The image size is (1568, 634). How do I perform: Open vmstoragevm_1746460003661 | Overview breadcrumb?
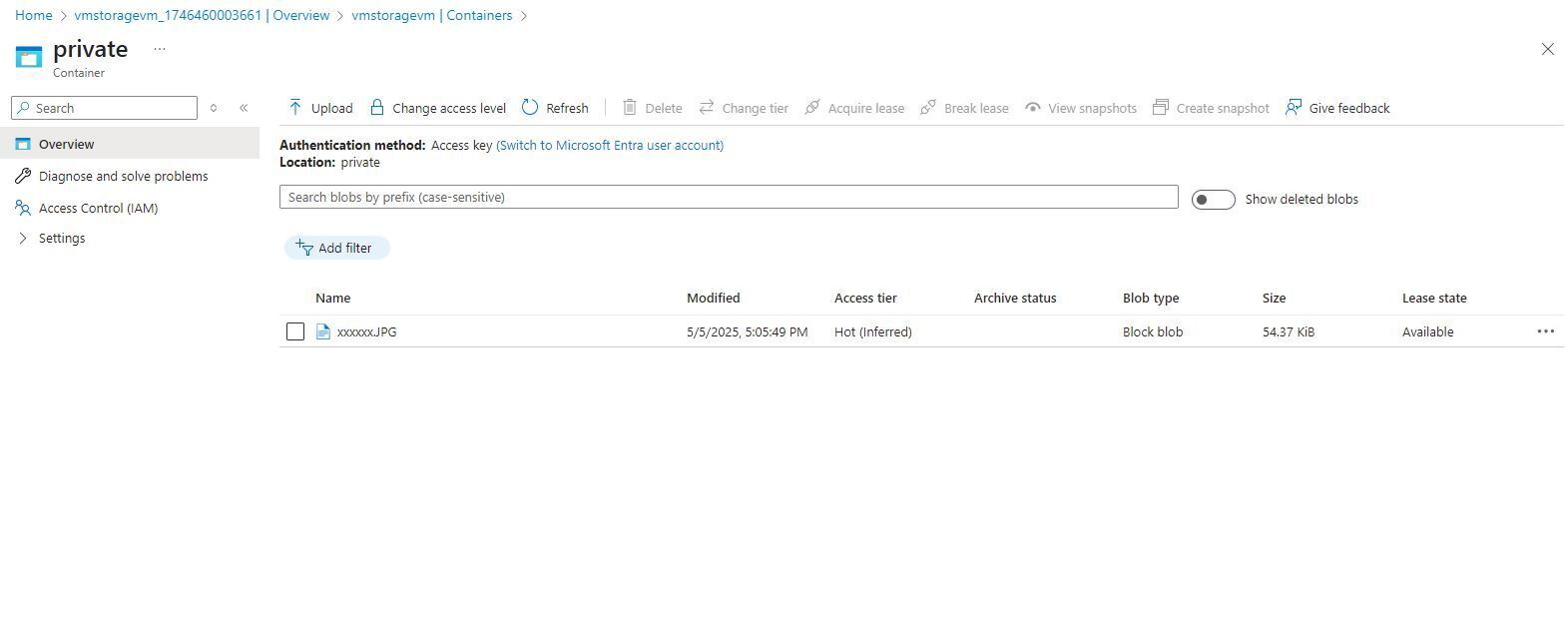[x=202, y=15]
